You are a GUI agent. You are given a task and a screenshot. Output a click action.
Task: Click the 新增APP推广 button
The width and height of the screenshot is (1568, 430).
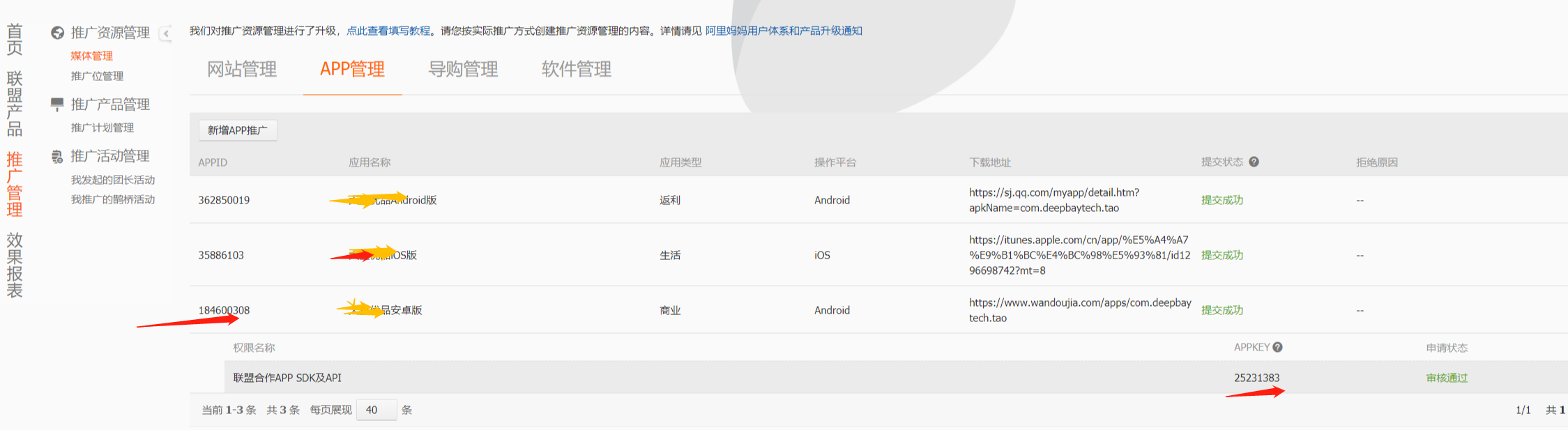tap(238, 130)
